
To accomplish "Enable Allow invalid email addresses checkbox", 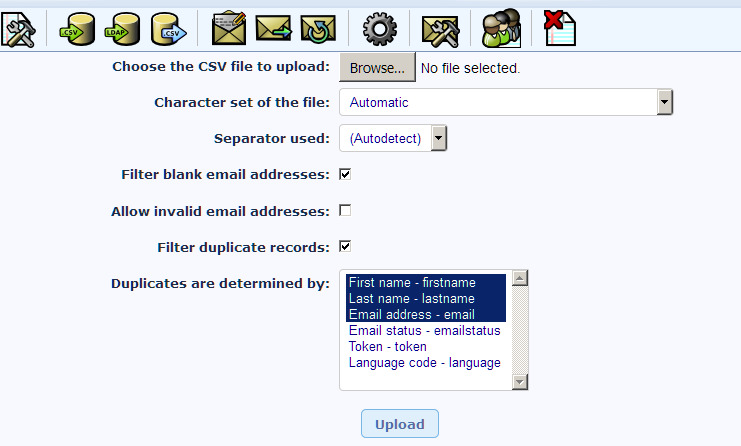I will tap(345, 210).
